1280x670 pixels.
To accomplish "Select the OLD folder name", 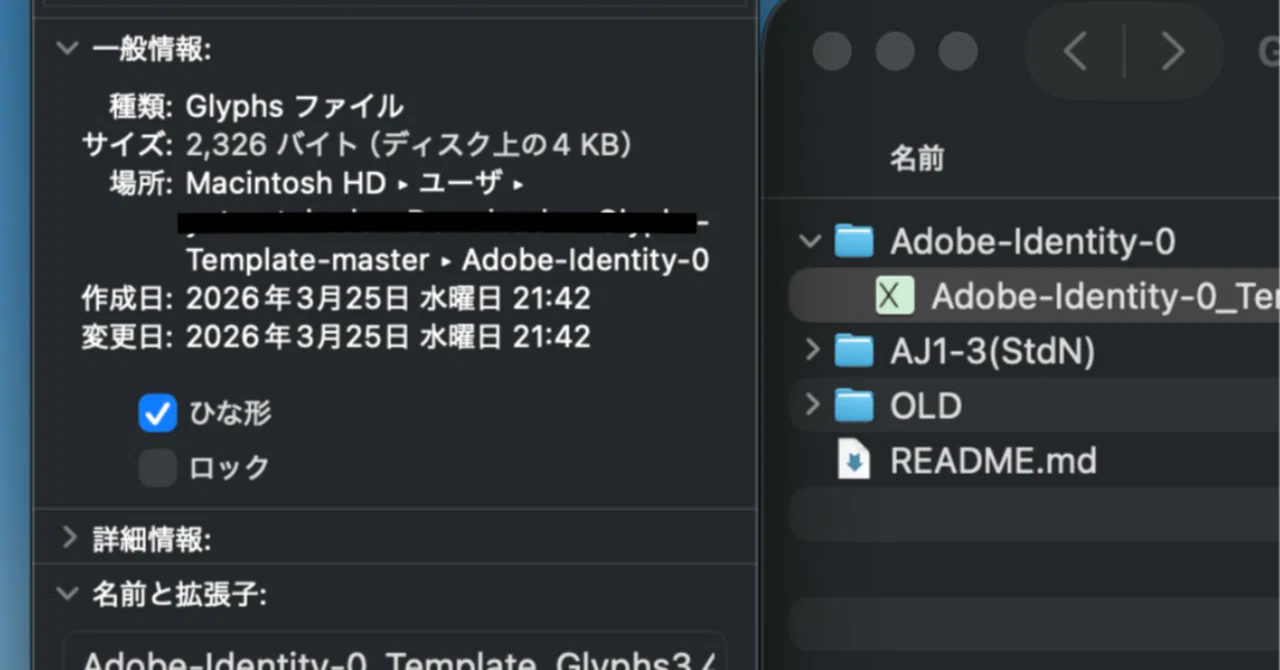I will (x=926, y=406).
